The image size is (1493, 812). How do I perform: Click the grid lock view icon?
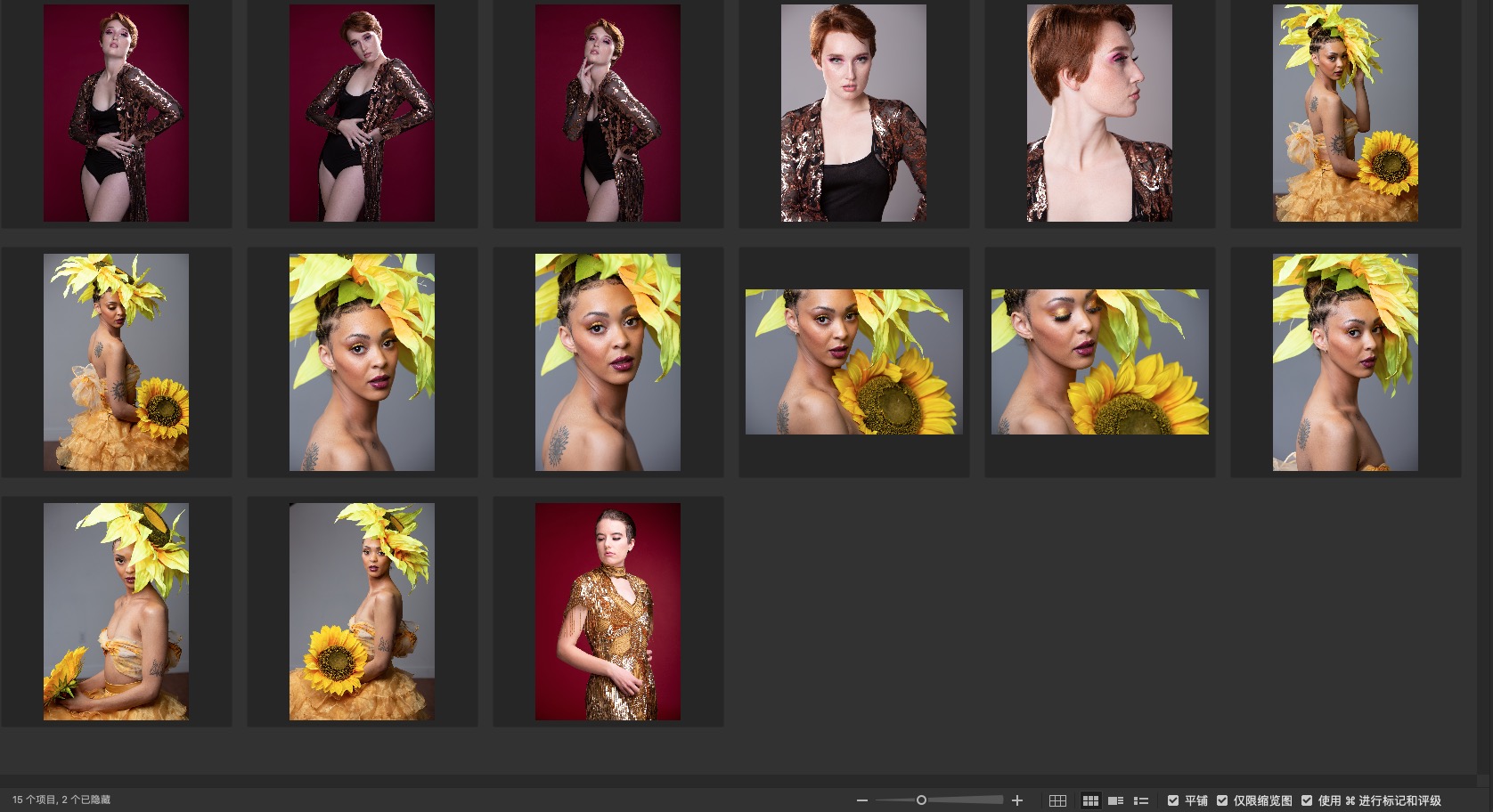[x=1057, y=800]
